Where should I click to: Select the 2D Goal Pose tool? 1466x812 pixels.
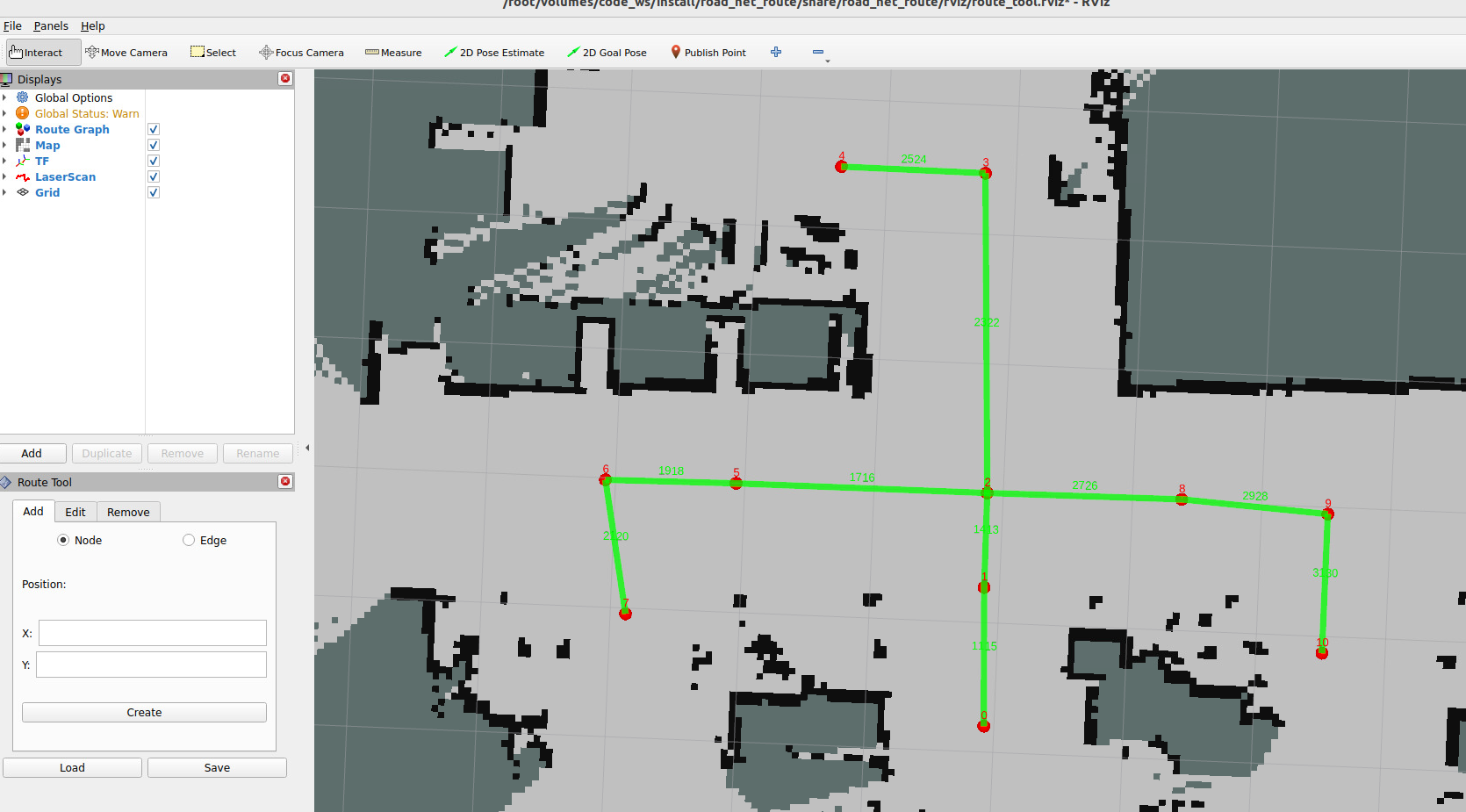coord(607,53)
